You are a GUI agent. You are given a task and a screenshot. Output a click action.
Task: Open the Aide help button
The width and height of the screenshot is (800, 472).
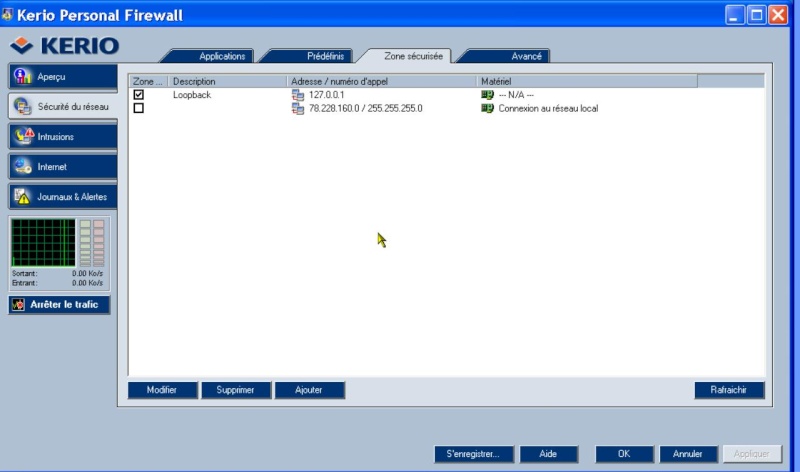(x=548, y=454)
